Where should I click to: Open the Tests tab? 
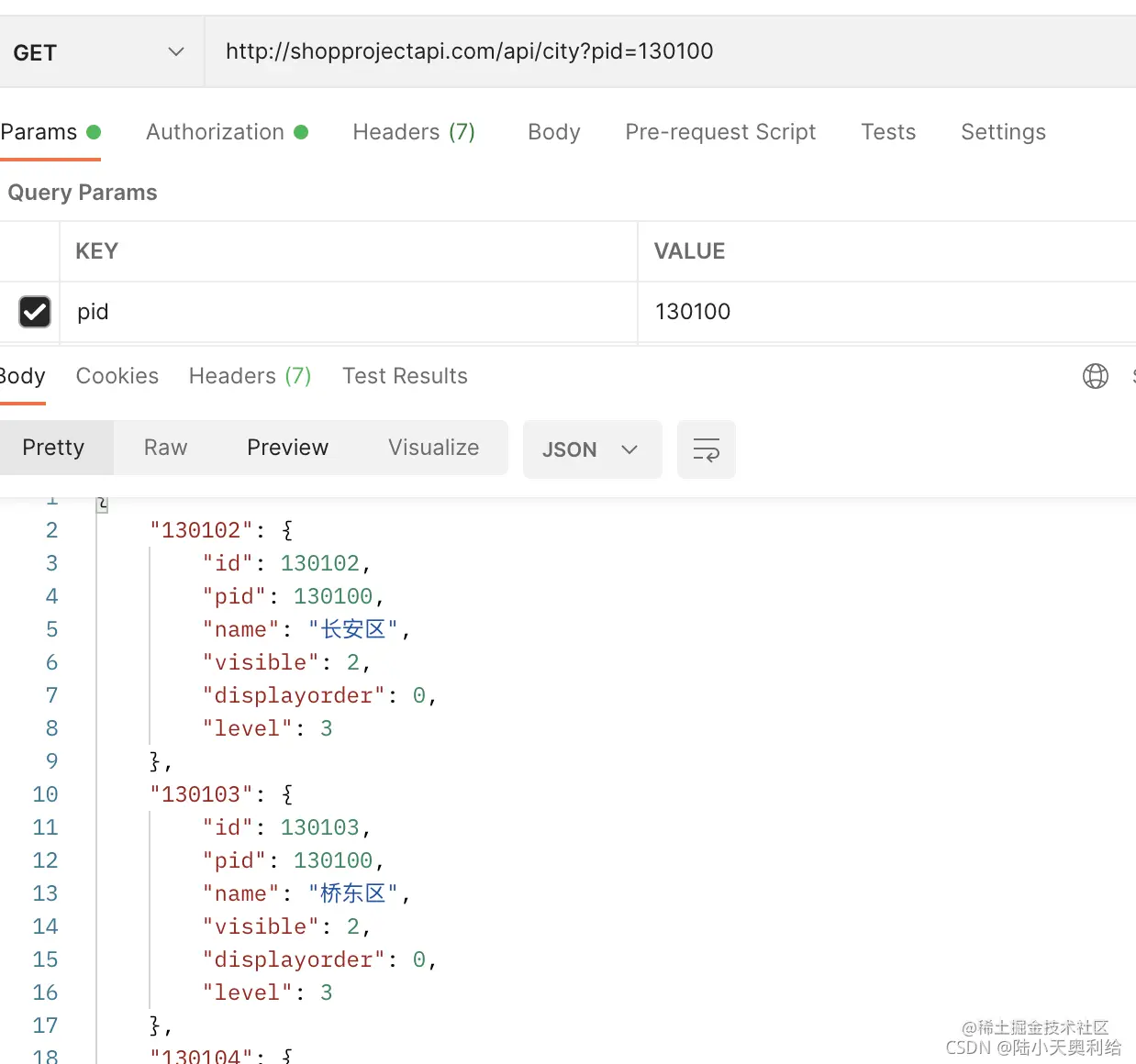tap(888, 132)
